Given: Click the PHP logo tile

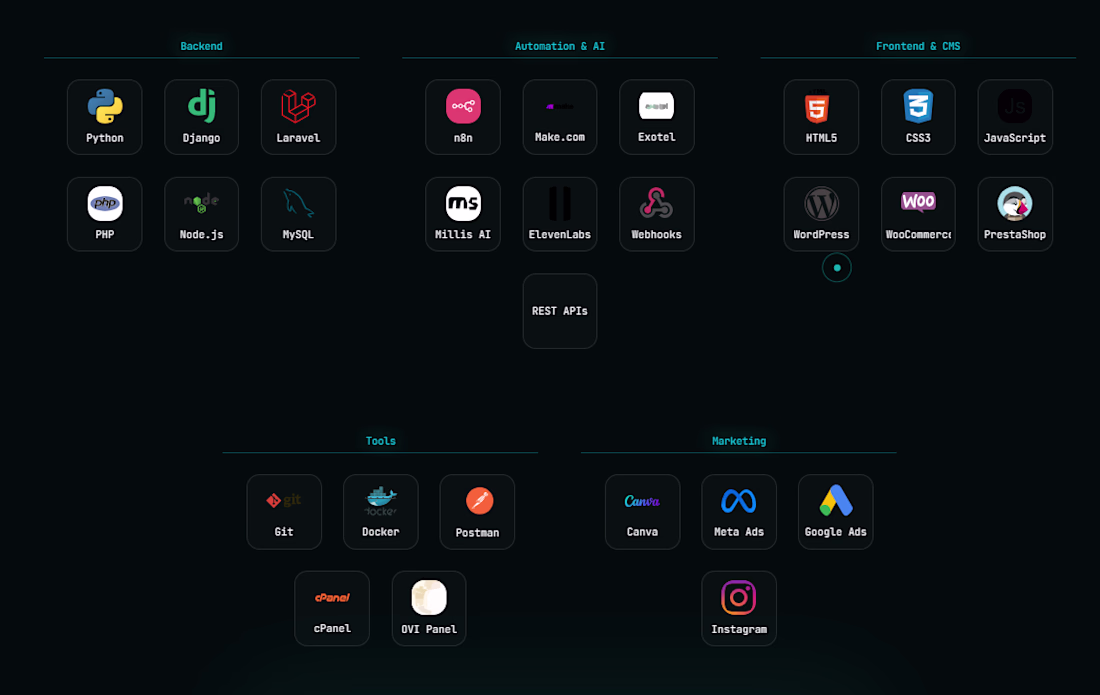Looking at the screenshot, I should pos(105,214).
